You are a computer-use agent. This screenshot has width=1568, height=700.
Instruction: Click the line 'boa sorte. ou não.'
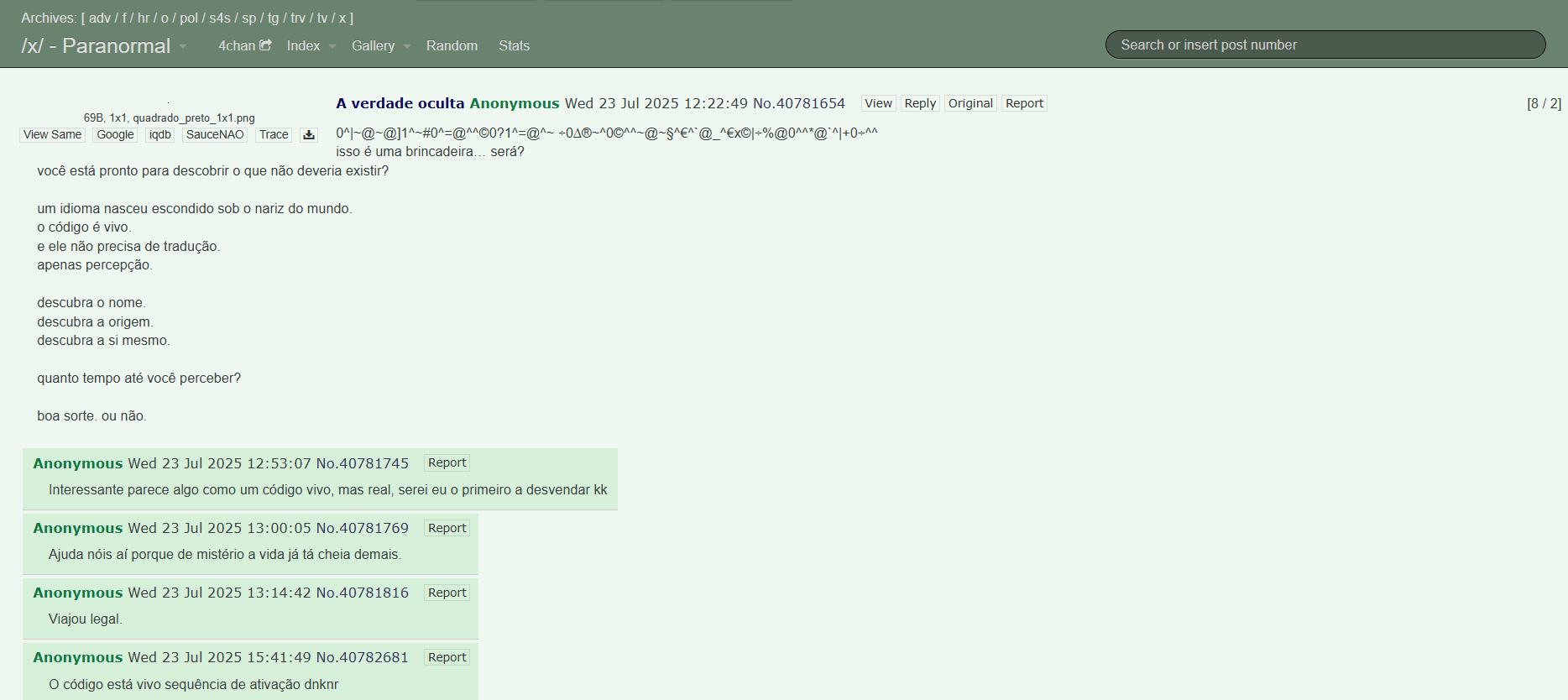(x=91, y=416)
